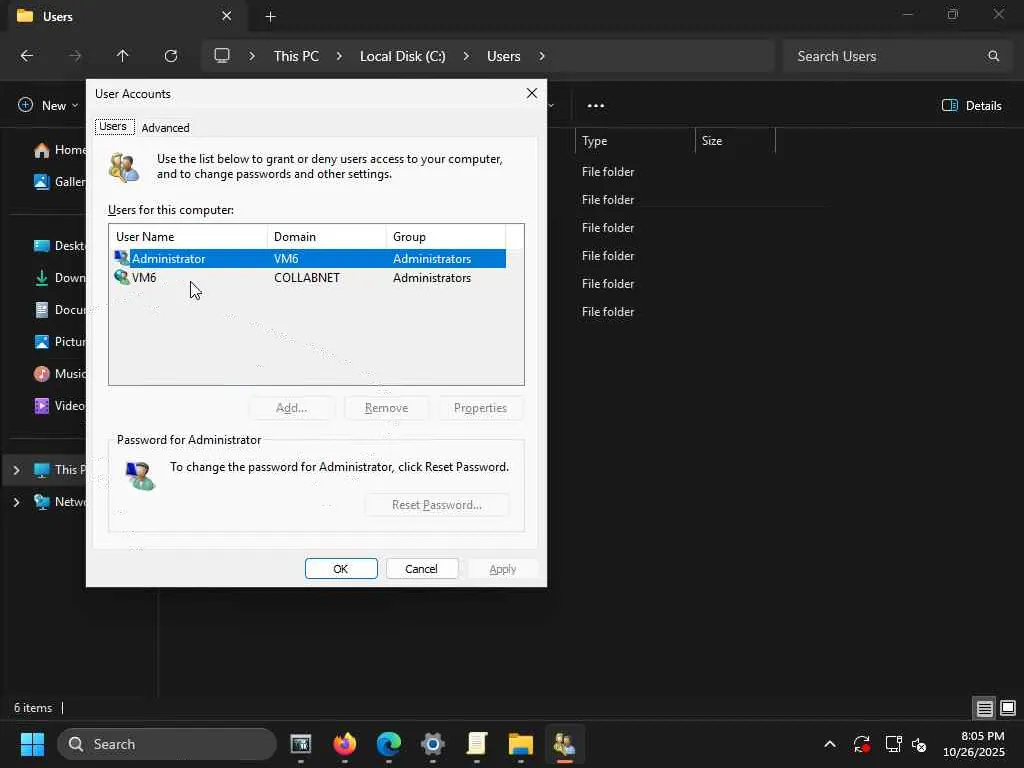Click the muted volume tray icon

click(920, 744)
